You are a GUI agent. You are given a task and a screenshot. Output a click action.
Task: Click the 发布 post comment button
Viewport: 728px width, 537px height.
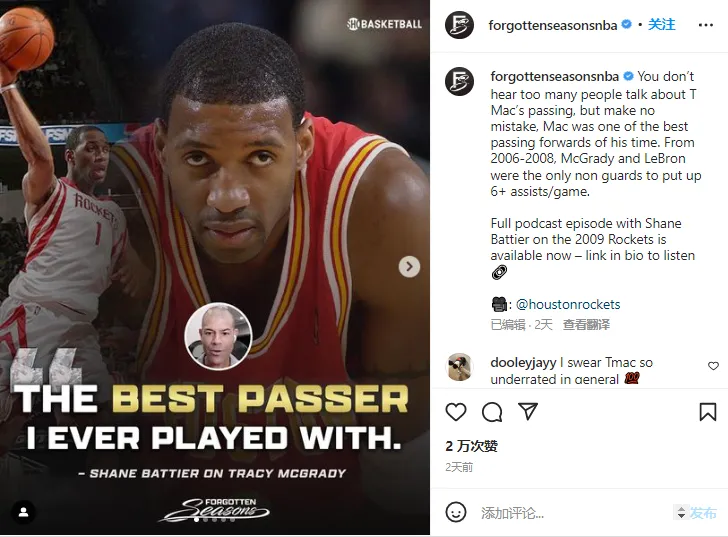tap(702, 513)
